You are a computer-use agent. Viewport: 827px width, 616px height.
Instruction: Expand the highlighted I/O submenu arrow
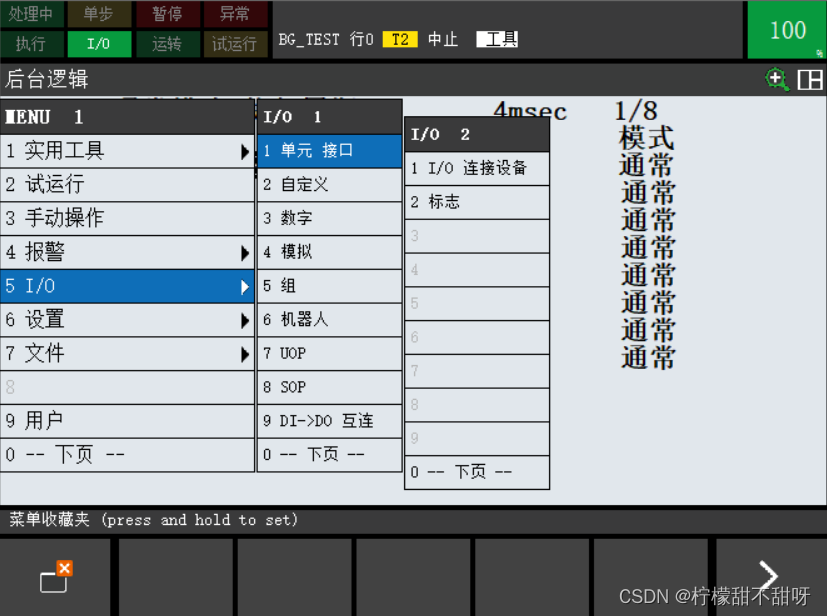click(x=245, y=287)
